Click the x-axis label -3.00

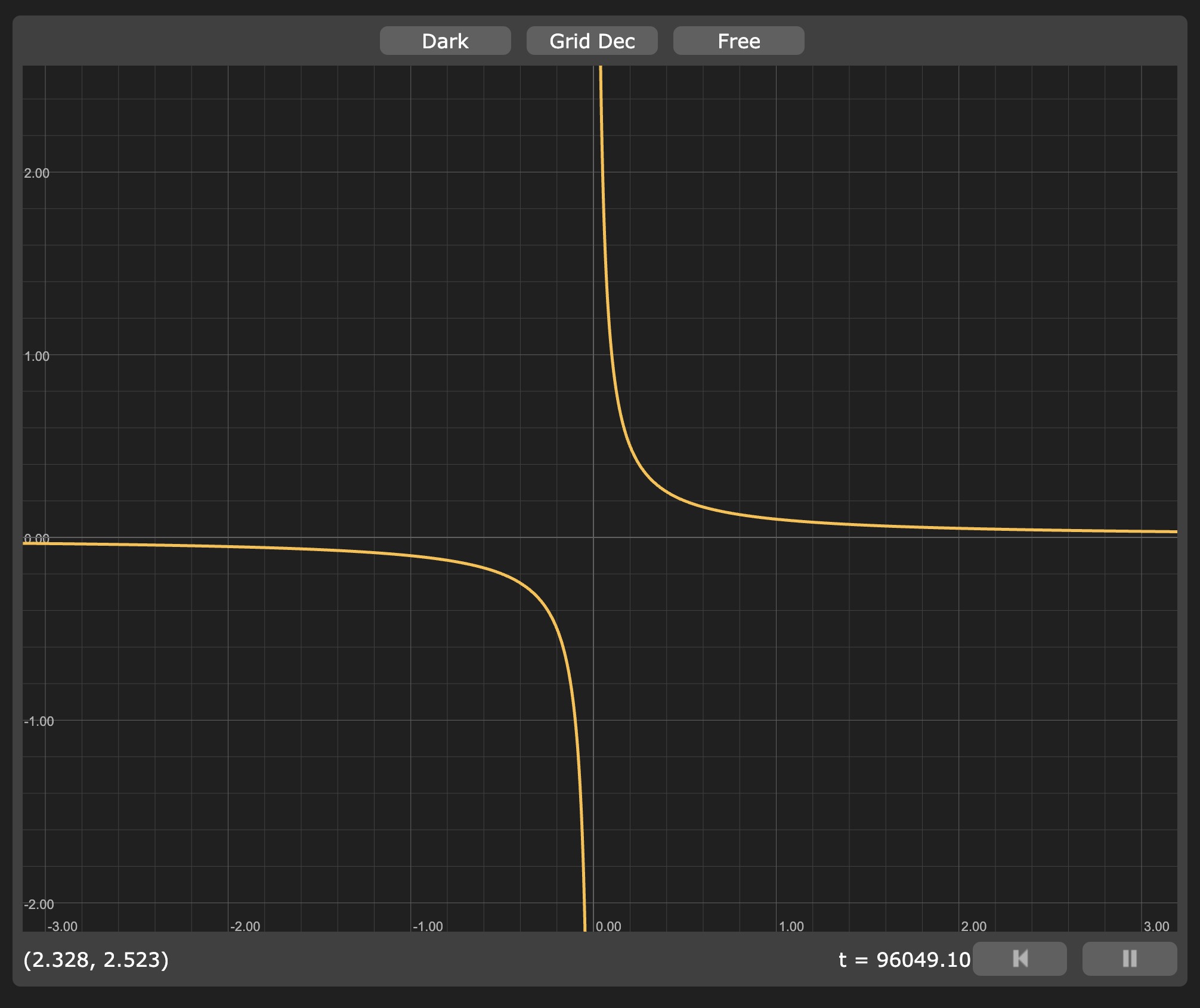(x=63, y=926)
